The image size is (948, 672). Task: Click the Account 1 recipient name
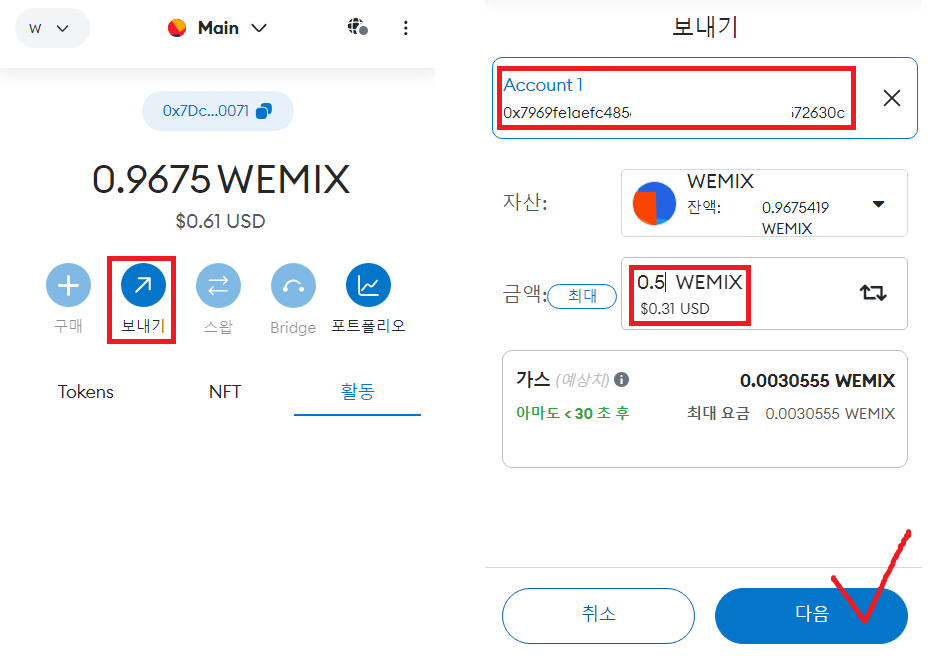pyautogui.click(x=543, y=85)
